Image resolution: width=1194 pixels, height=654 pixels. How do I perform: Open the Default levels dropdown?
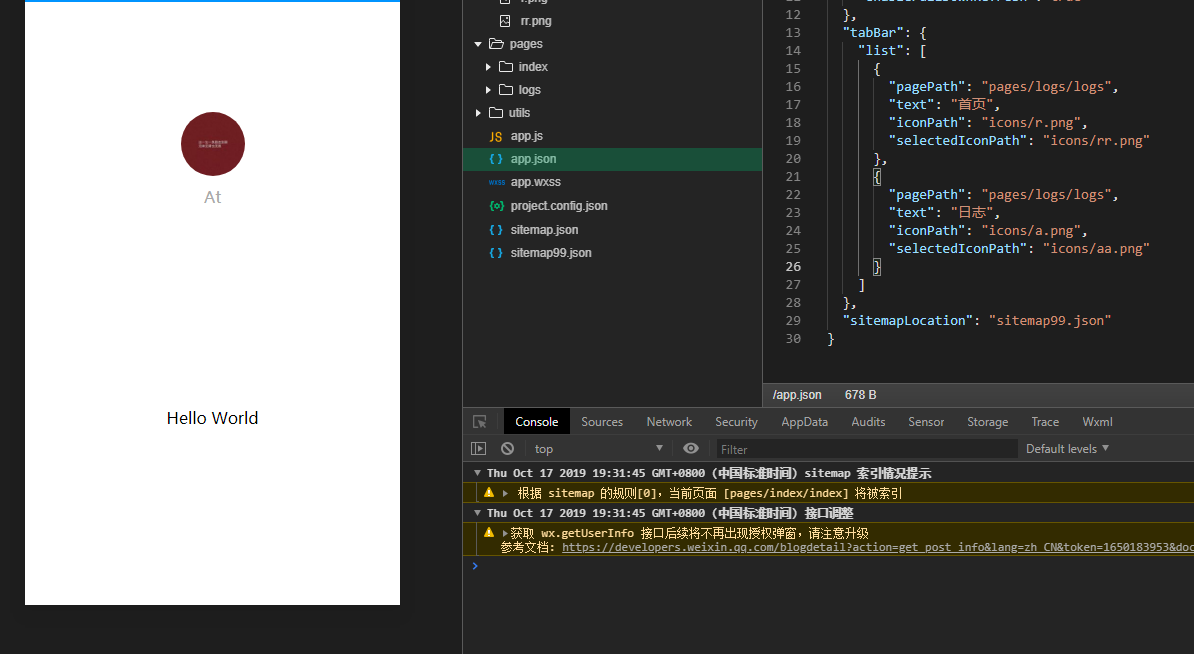coord(1067,449)
